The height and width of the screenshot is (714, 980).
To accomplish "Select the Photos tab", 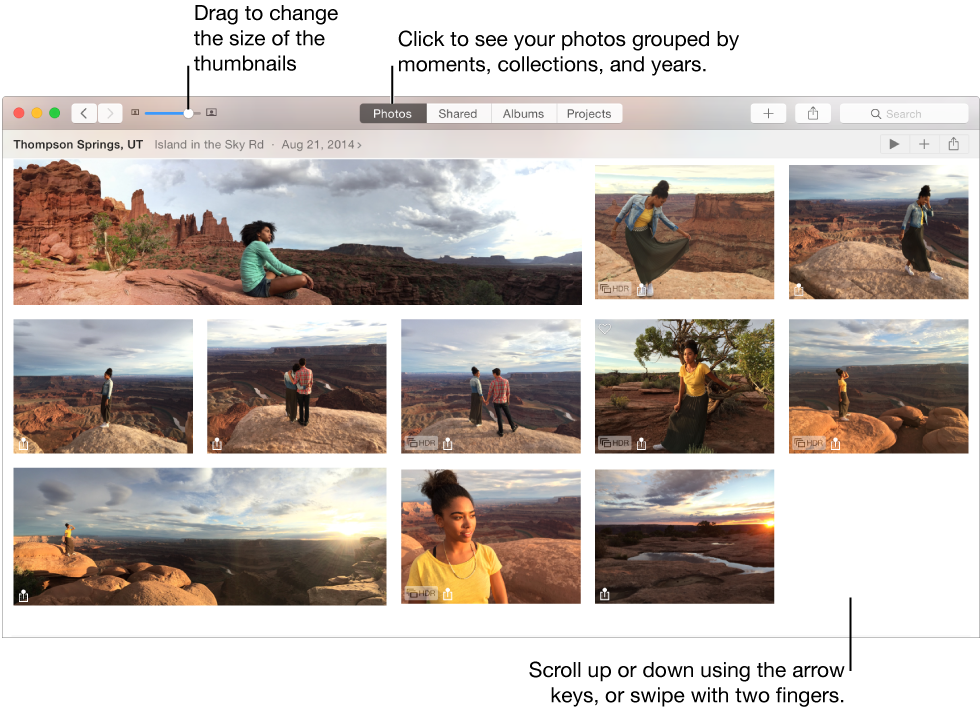I will [x=392, y=113].
